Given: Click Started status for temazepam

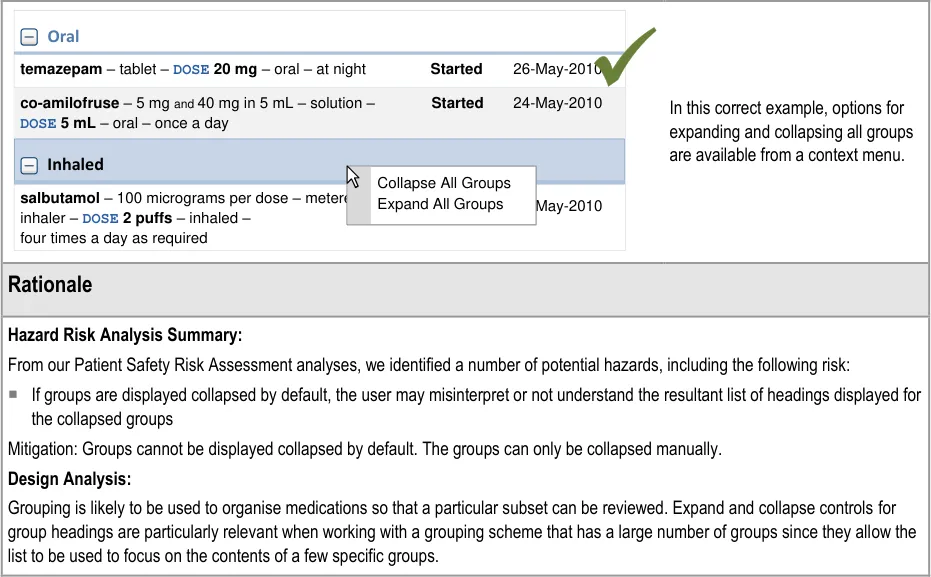Looking at the screenshot, I should point(456,70).
